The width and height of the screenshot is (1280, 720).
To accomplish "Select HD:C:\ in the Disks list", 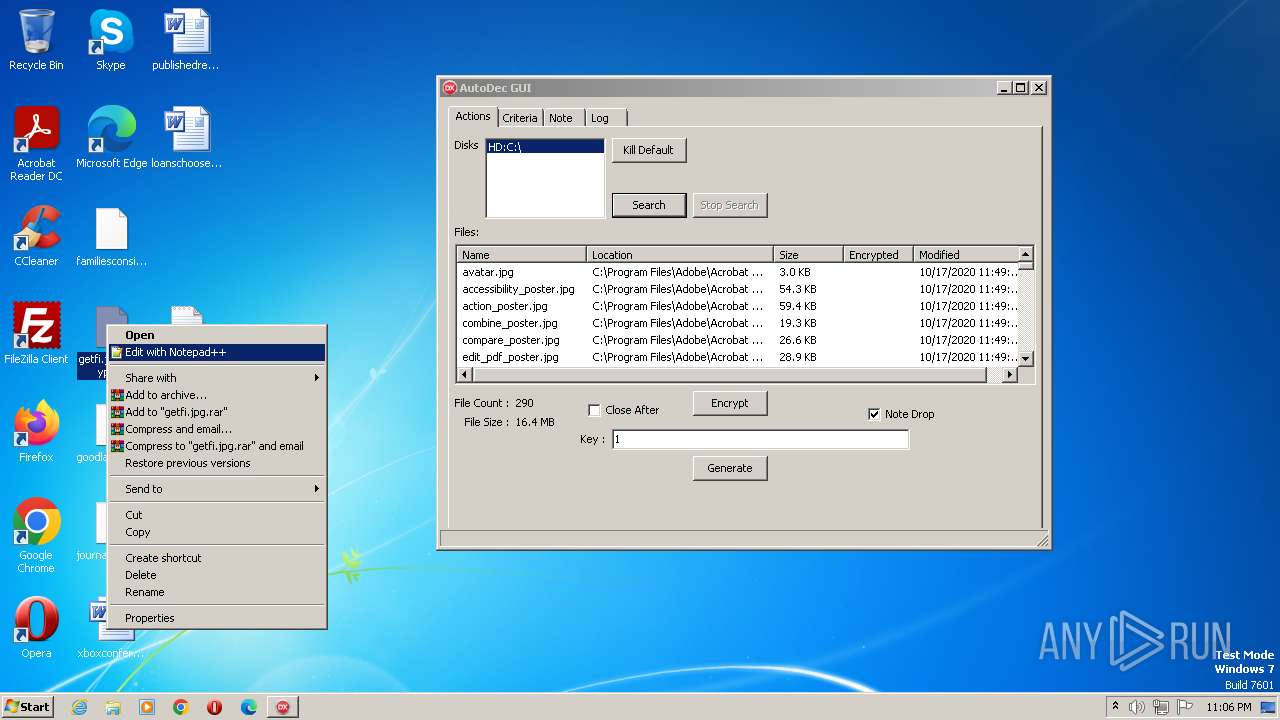I will coord(545,147).
